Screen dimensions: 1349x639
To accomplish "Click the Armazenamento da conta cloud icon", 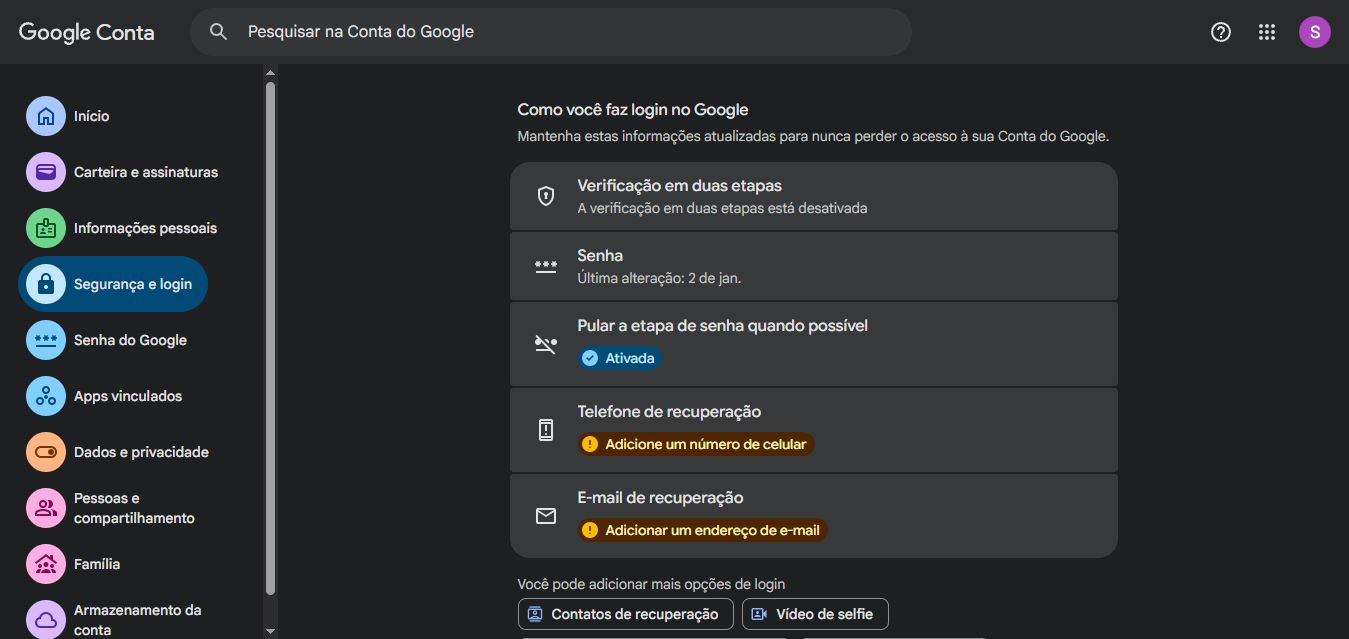I will point(45,620).
